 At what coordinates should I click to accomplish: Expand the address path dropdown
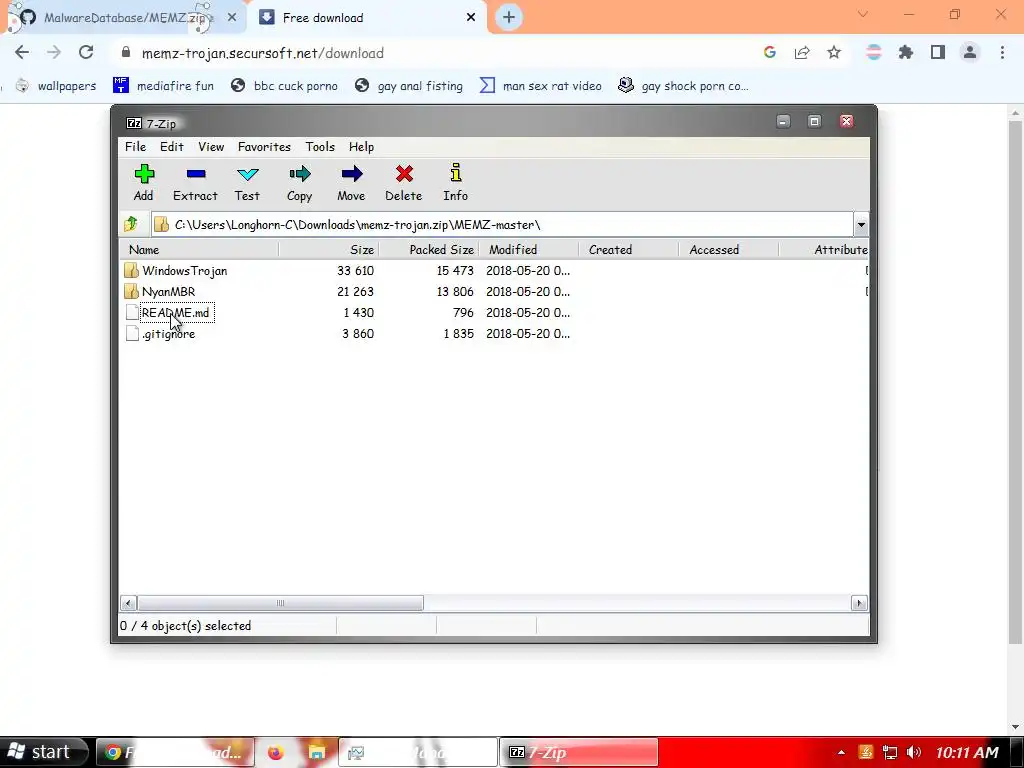pos(861,225)
